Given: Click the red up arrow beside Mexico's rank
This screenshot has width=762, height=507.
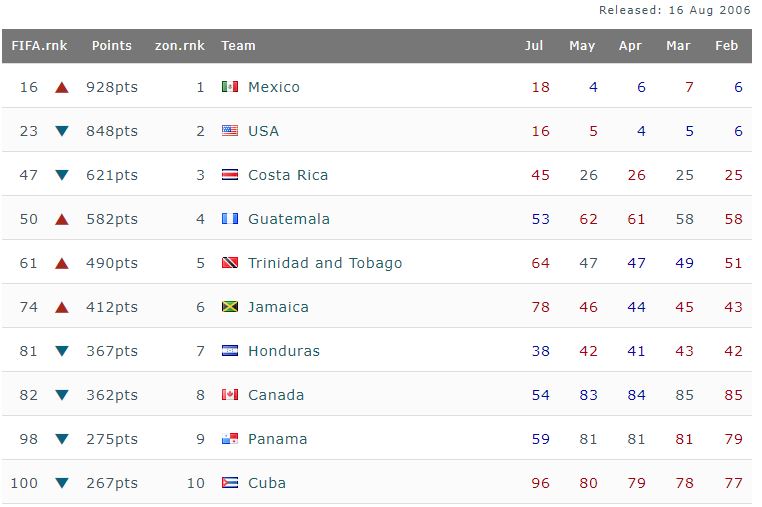Looking at the screenshot, I should click(62, 87).
